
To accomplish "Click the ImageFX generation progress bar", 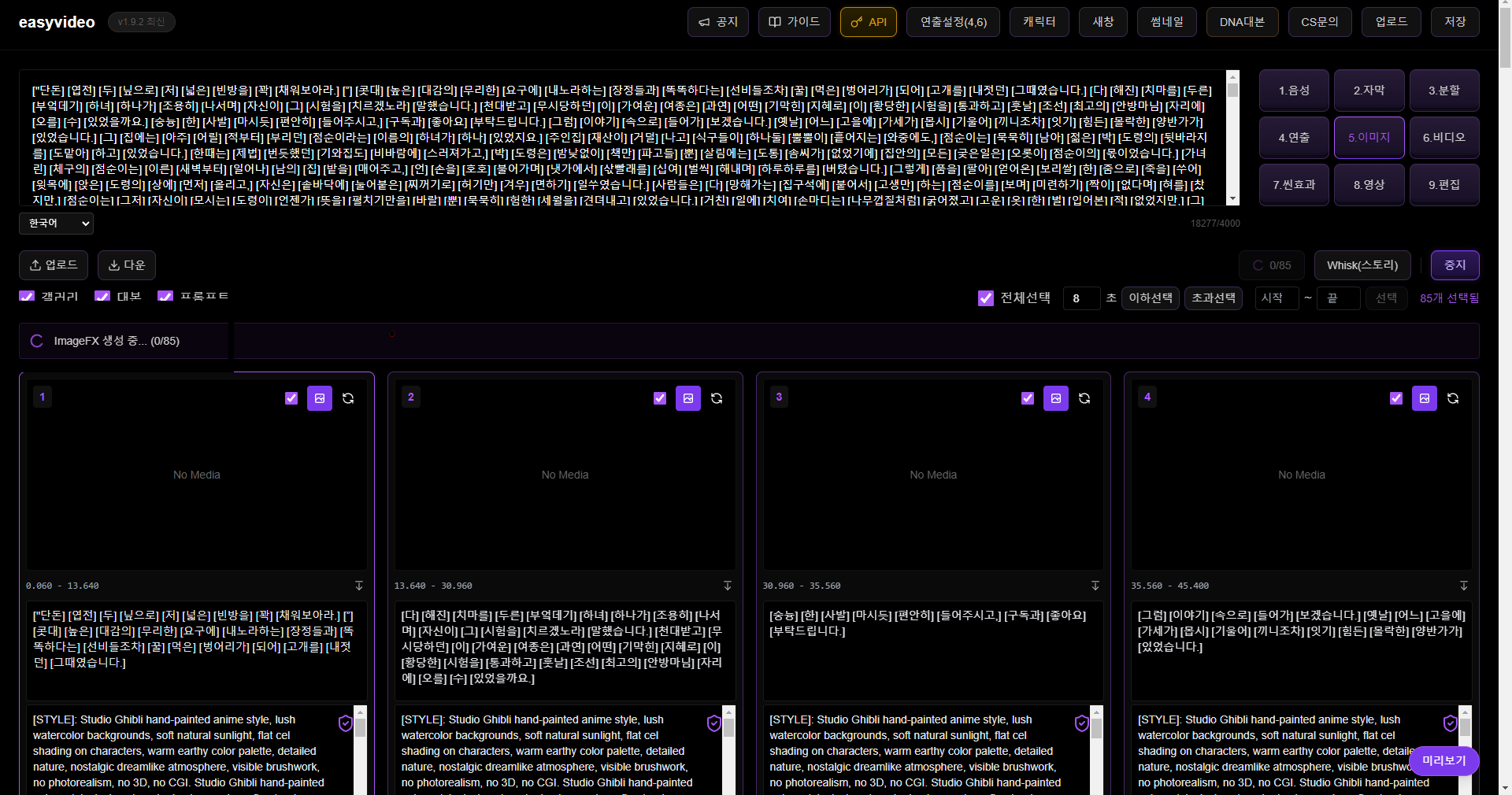I will (748, 341).
